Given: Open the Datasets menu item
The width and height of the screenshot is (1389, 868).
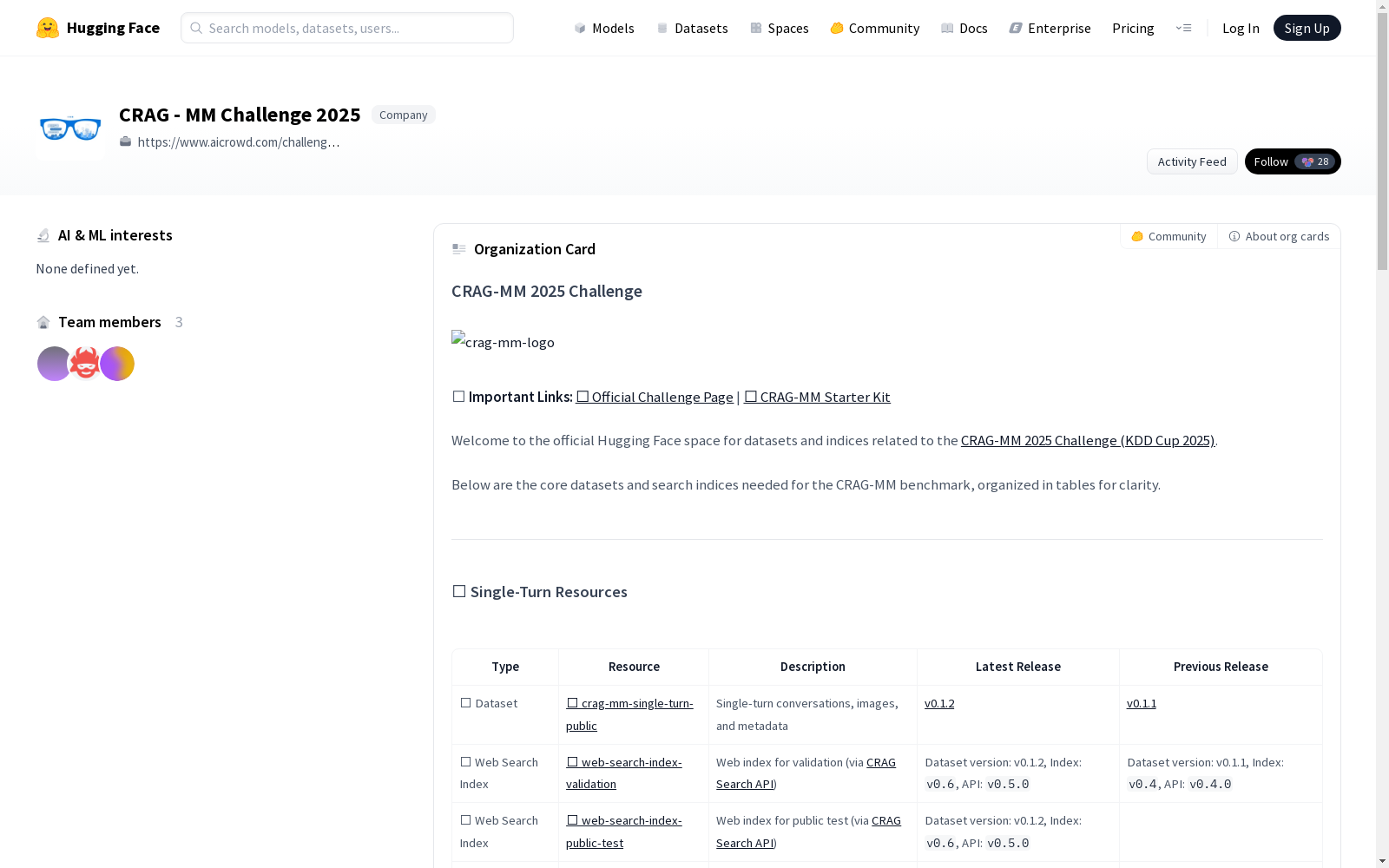Looking at the screenshot, I should tap(692, 28).
